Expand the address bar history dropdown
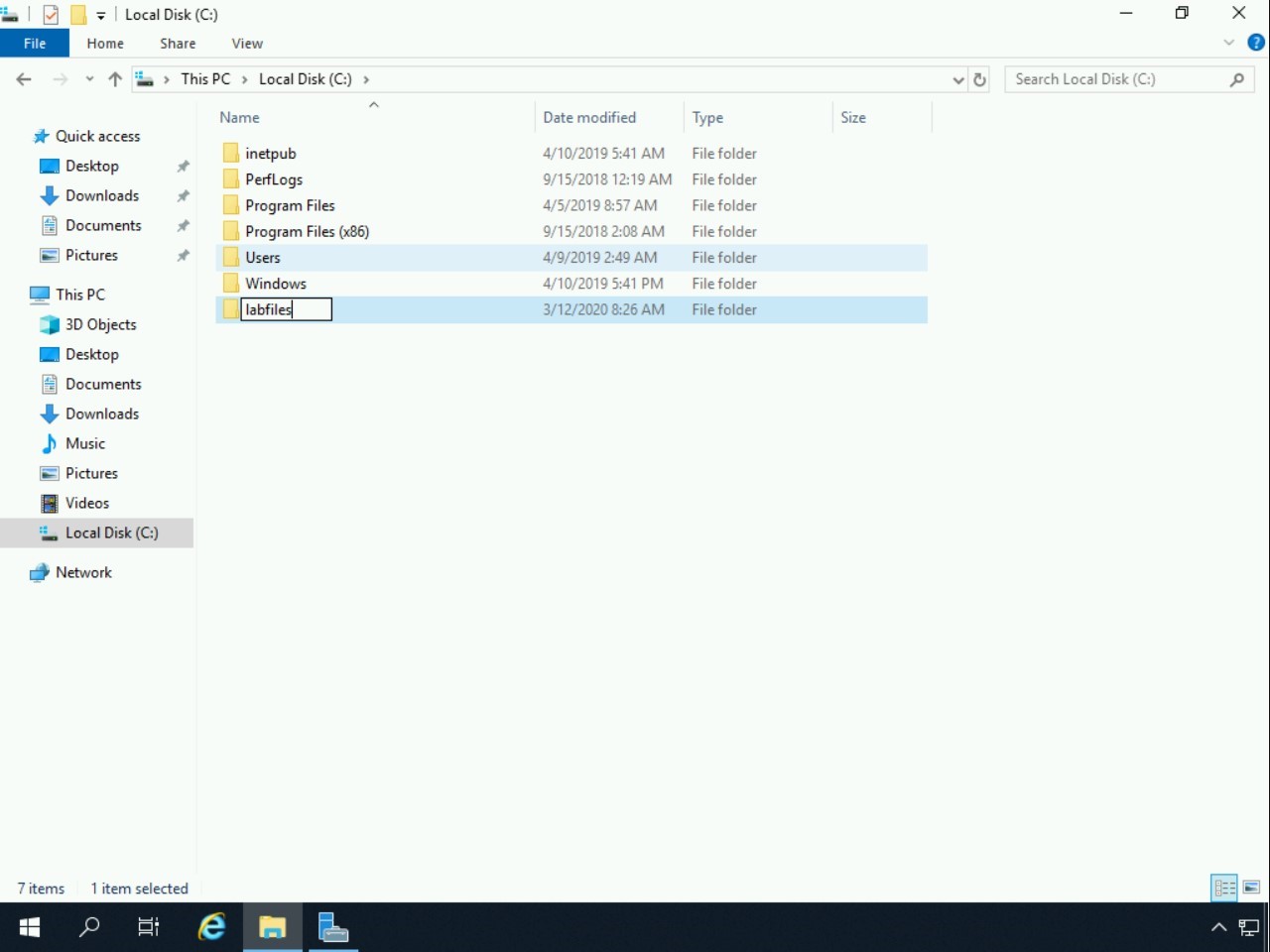This screenshot has width=1270, height=952. pyautogui.click(x=957, y=79)
